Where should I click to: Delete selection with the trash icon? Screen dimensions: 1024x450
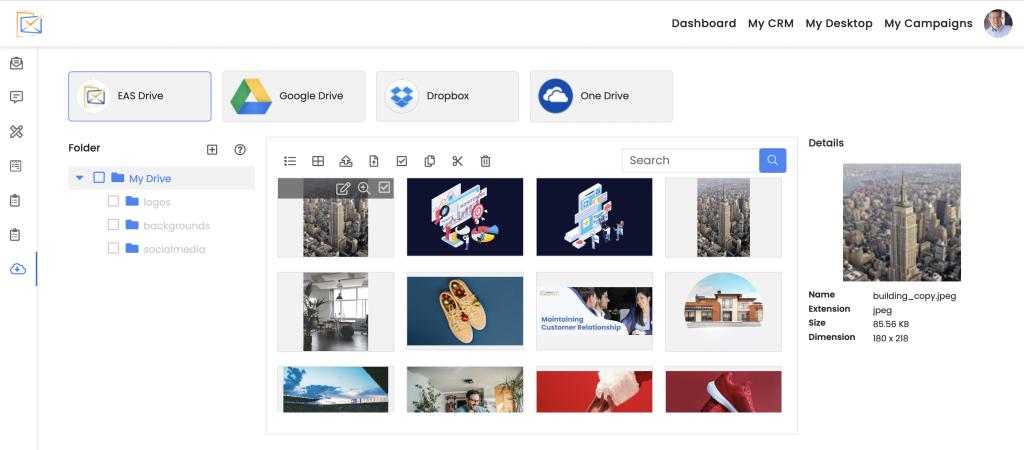[486, 161]
